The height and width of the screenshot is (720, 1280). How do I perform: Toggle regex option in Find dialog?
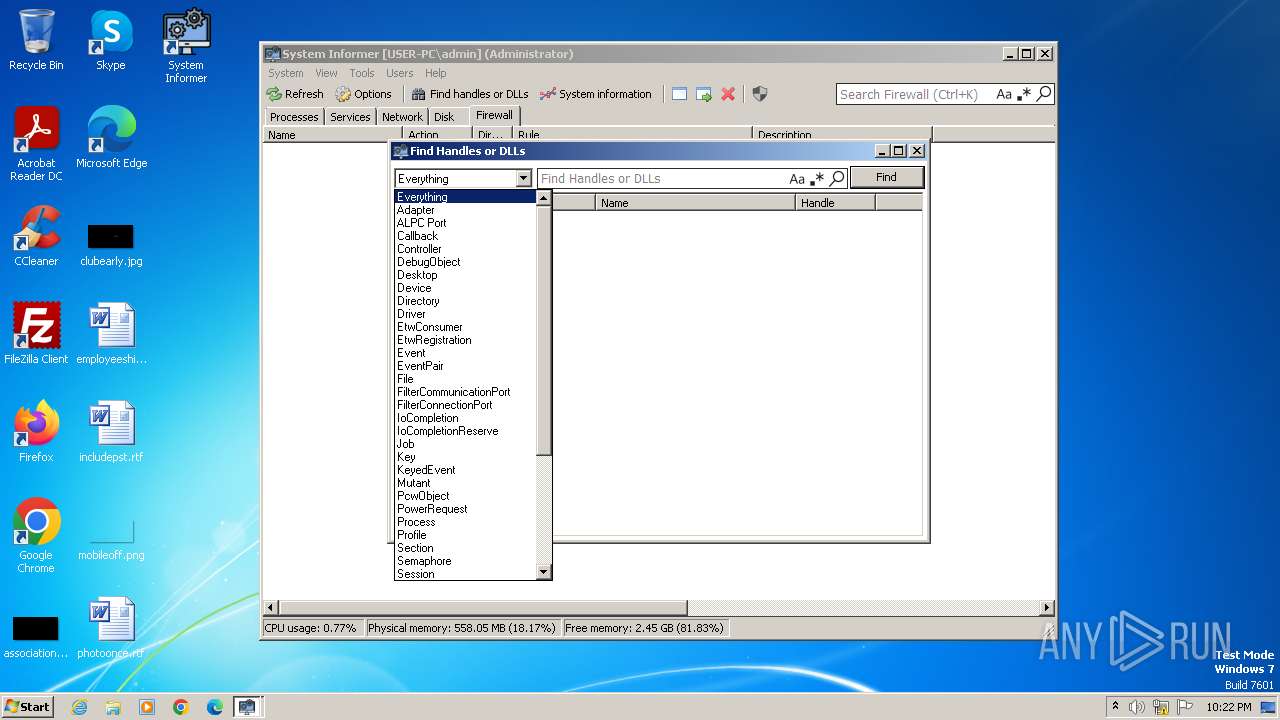pyautogui.click(x=817, y=179)
